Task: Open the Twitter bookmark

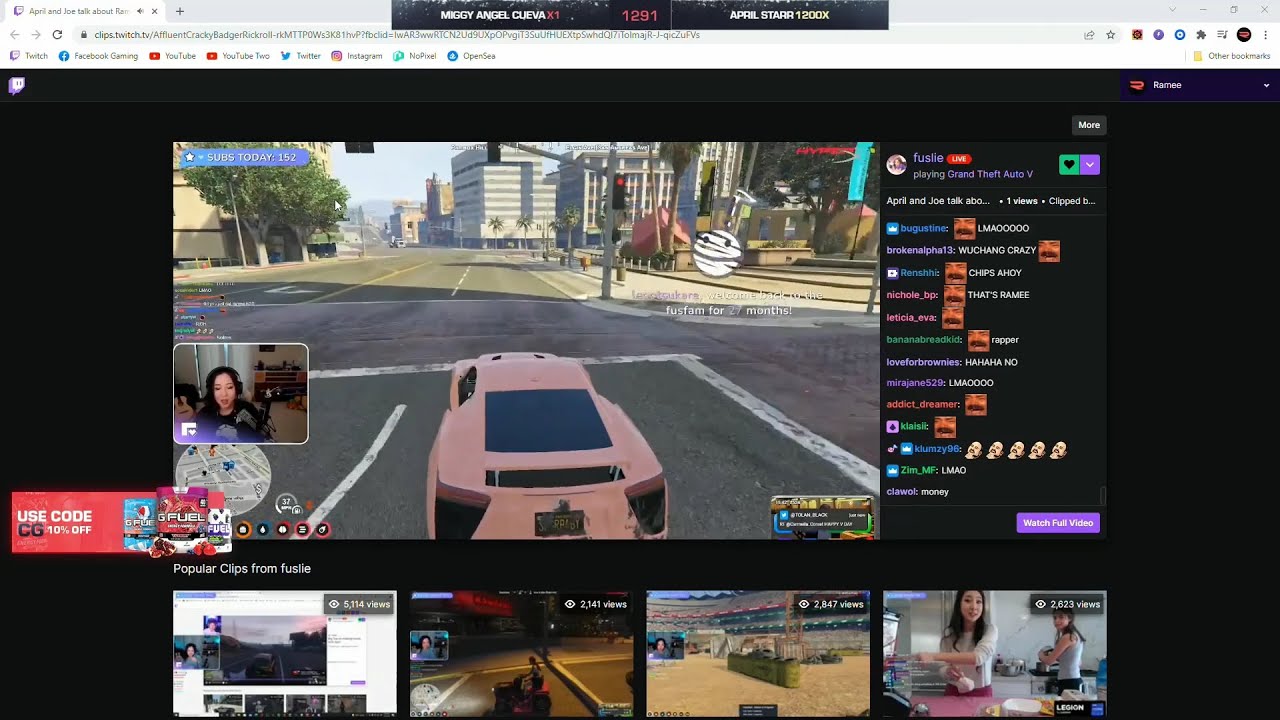Action: pyautogui.click(x=301, y=56)
